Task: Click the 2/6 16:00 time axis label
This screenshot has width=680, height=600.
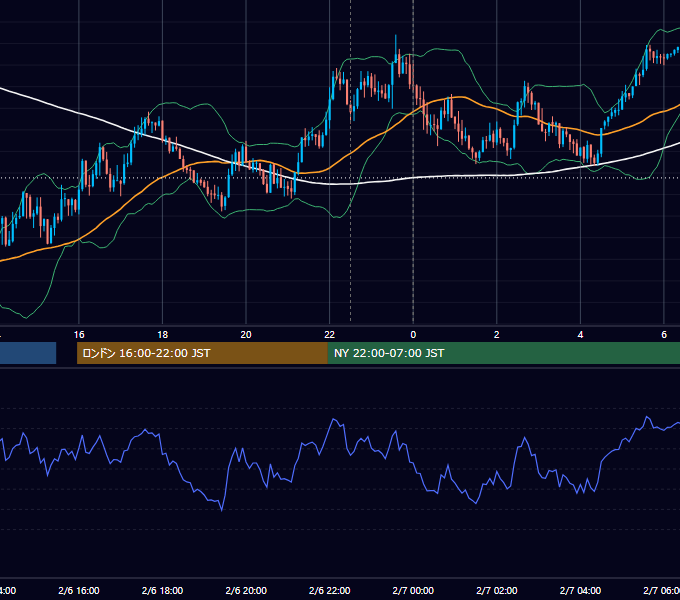Action: tap(79, 590)
